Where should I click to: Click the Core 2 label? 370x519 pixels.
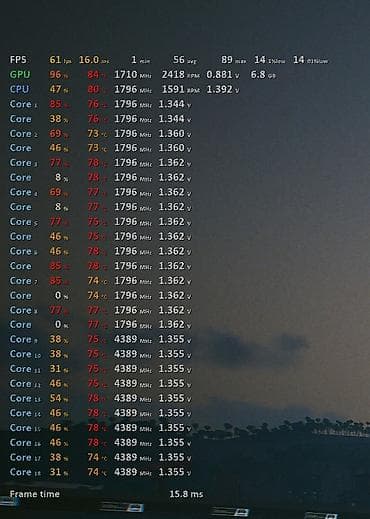coord(24,134)
